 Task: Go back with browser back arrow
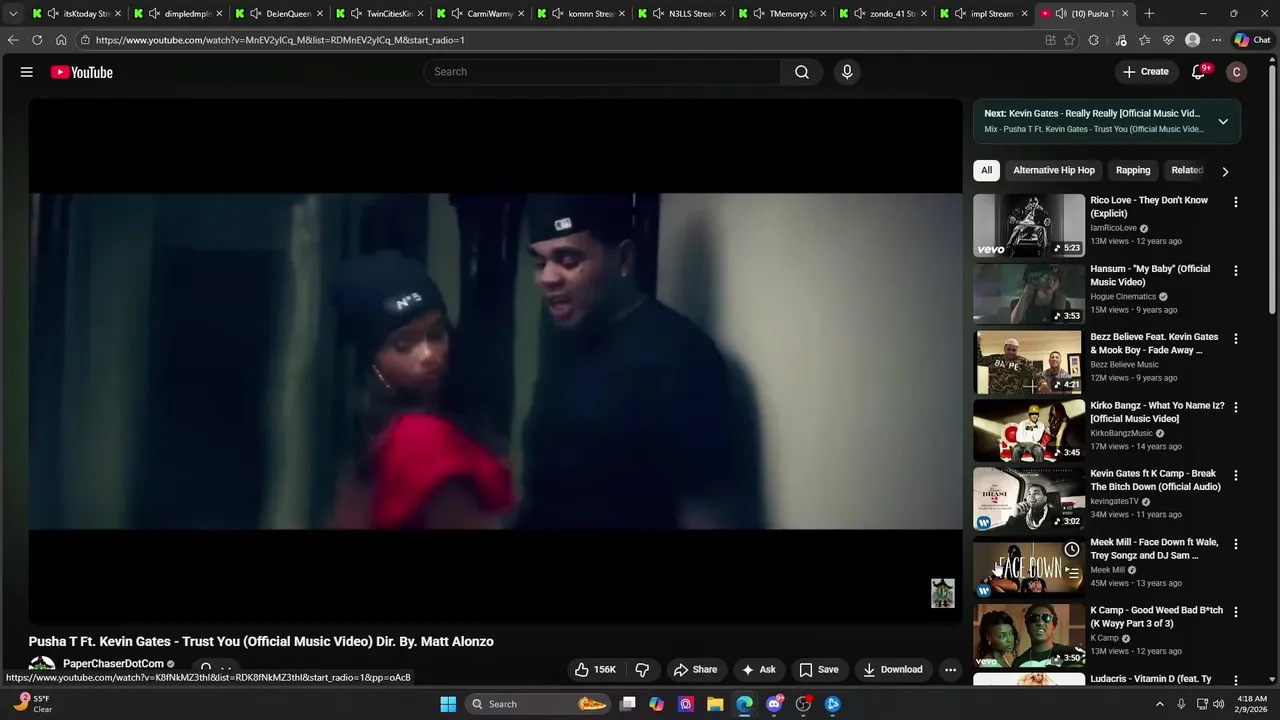12,40
